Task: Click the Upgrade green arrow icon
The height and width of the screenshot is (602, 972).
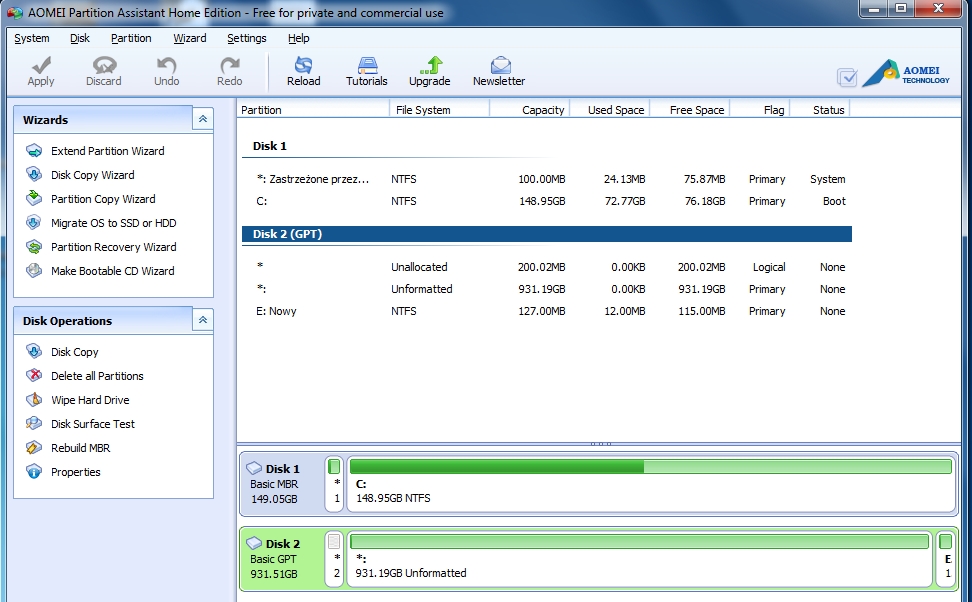Action: [x=430, y=65]
